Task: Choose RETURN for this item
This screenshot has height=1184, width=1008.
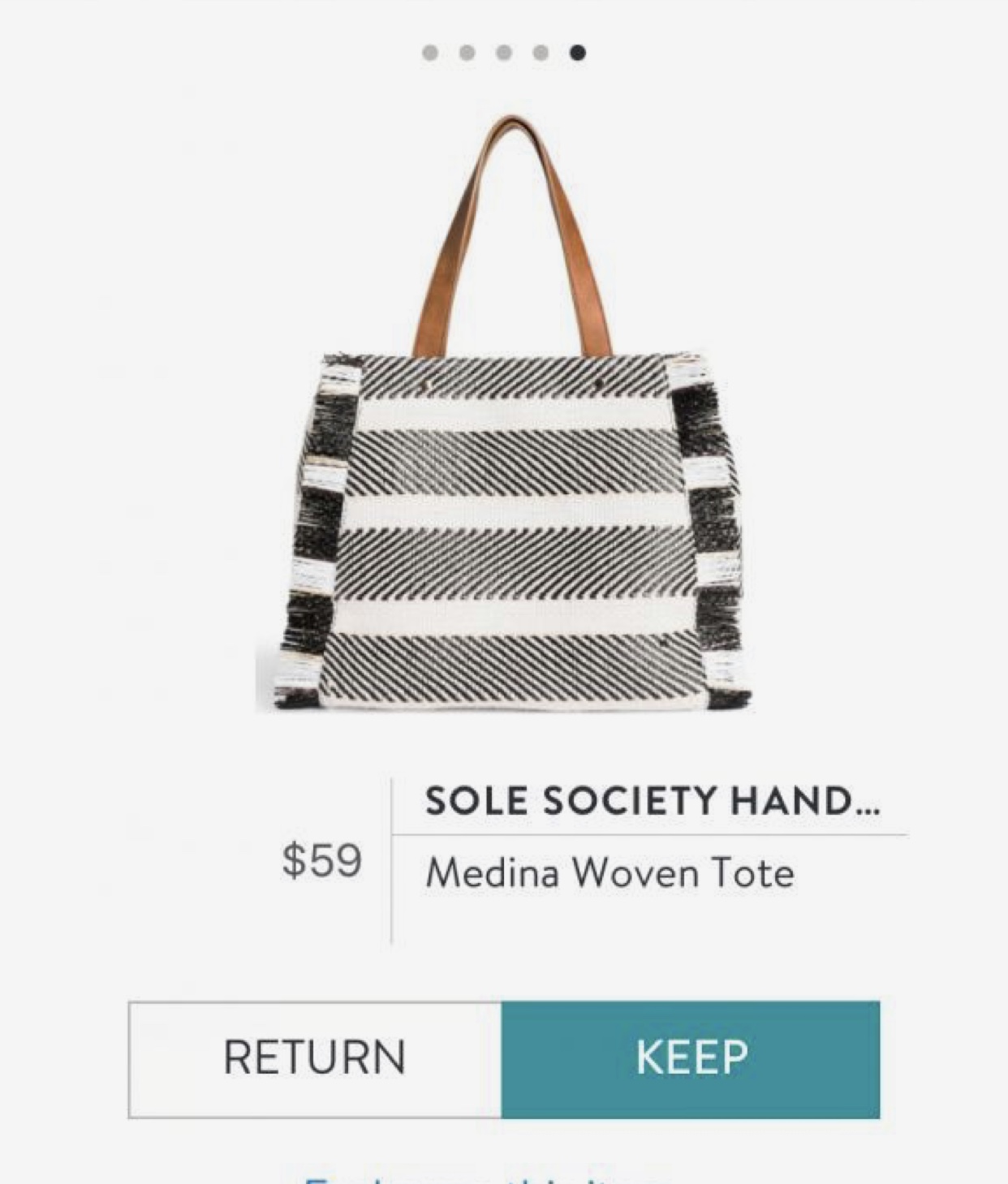Action: 315,1059
